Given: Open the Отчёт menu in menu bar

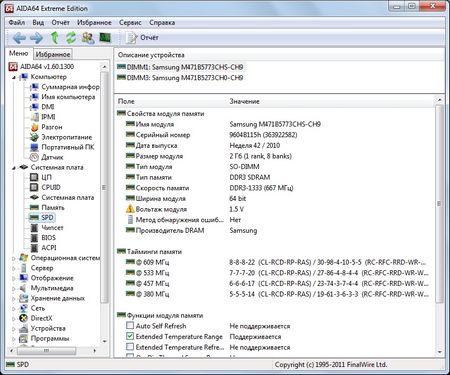Looking at the screenshot, I should point(60,23).
